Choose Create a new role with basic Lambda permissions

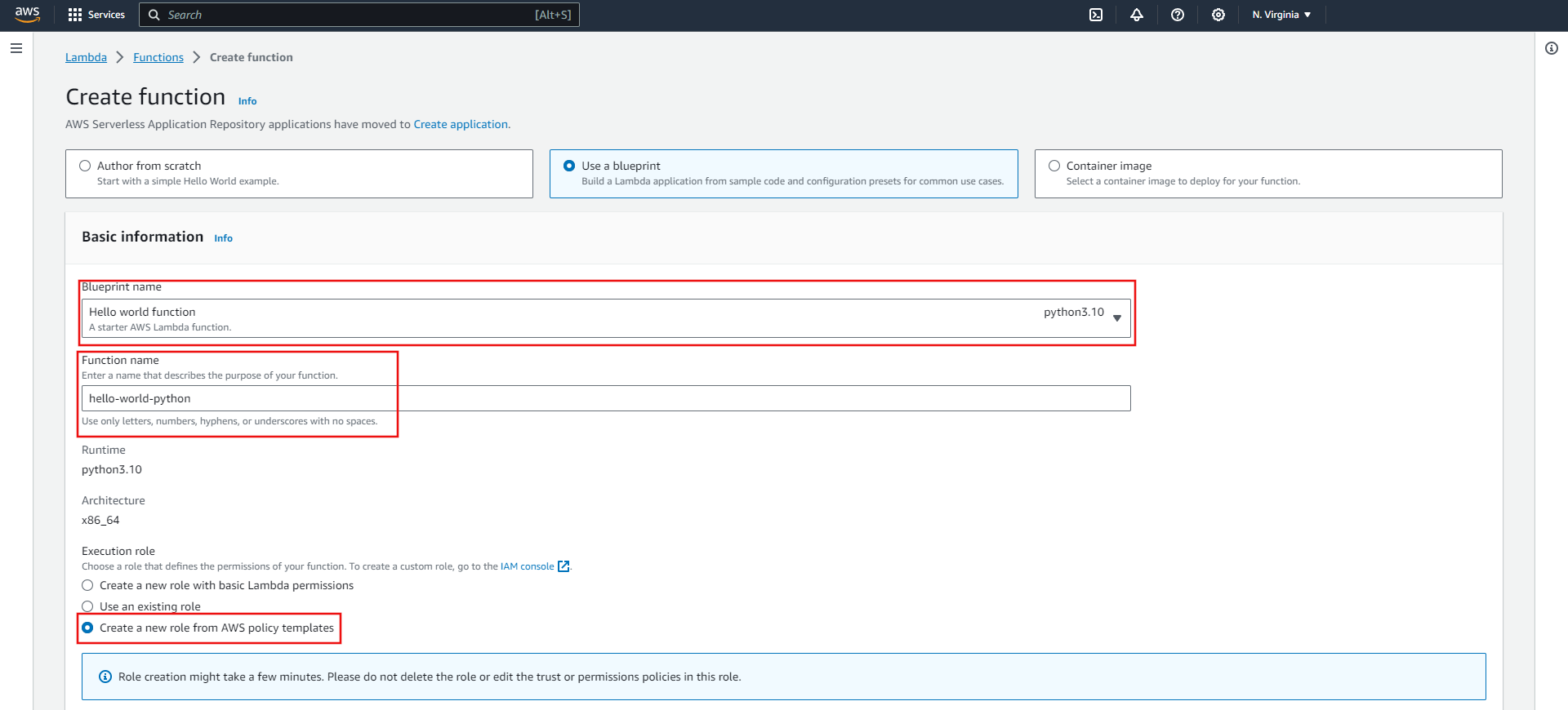[87, 585]
